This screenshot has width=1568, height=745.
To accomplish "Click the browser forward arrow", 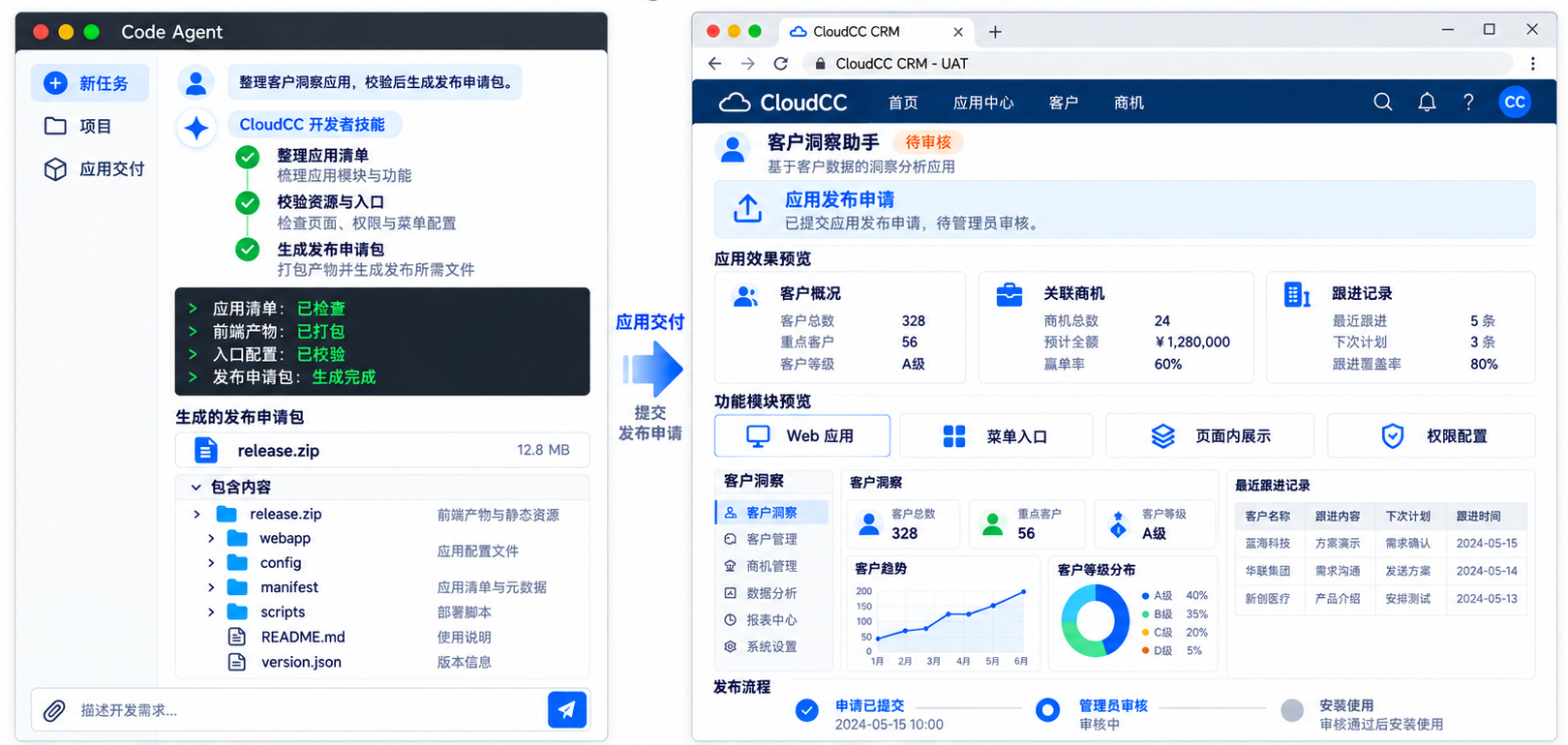I will (748, 63).
